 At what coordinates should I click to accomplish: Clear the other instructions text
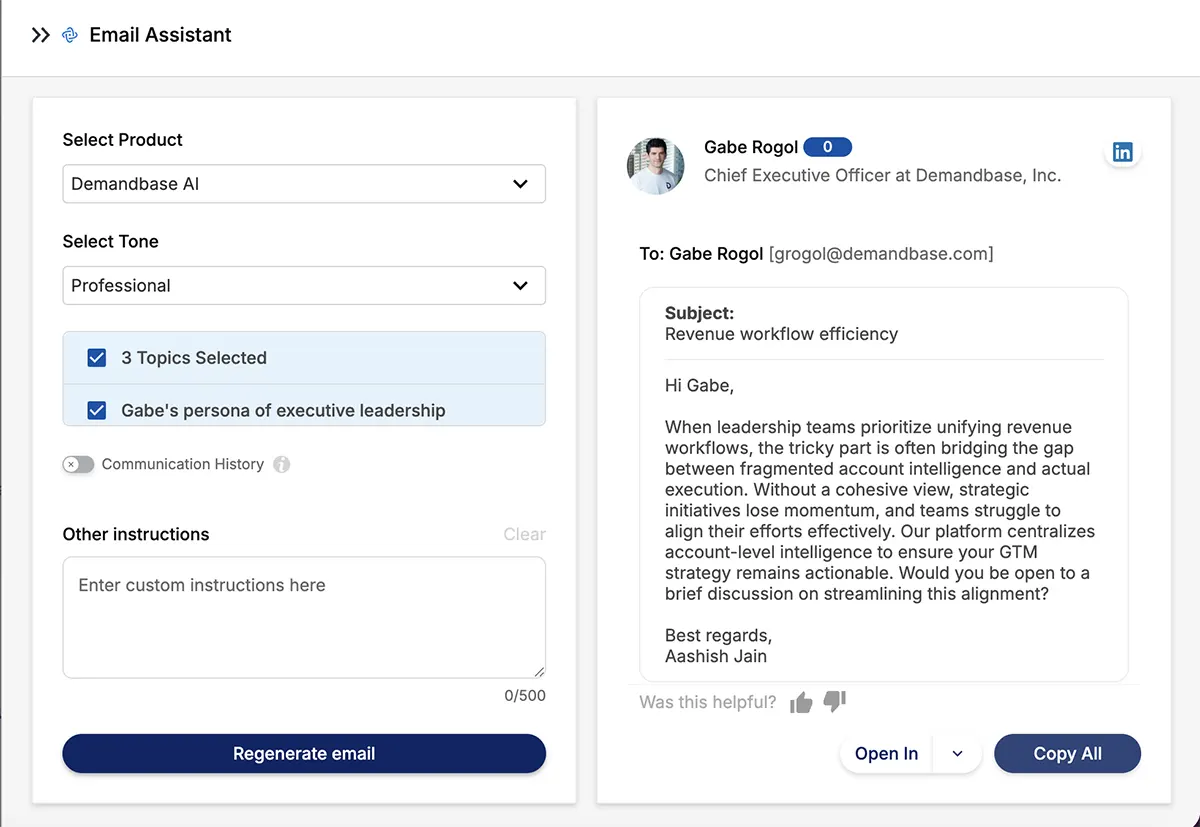point(524,534)
